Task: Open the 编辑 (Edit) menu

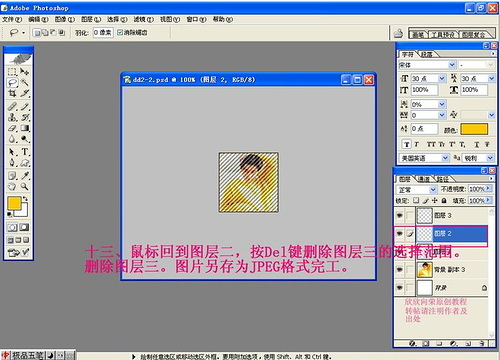Action: pyautogui.click(x=38, y=19)
